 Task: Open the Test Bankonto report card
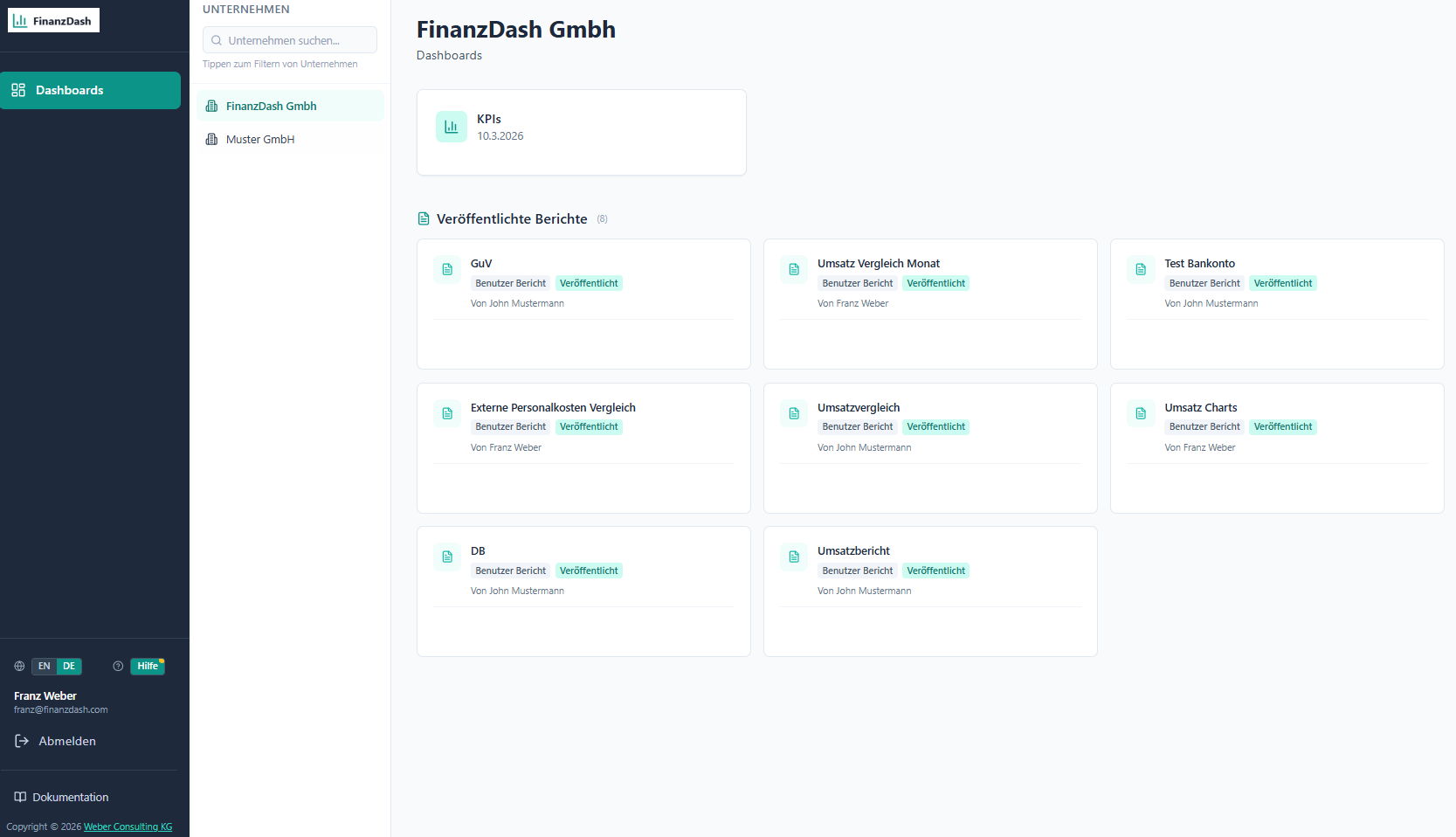click(1277, 304)
